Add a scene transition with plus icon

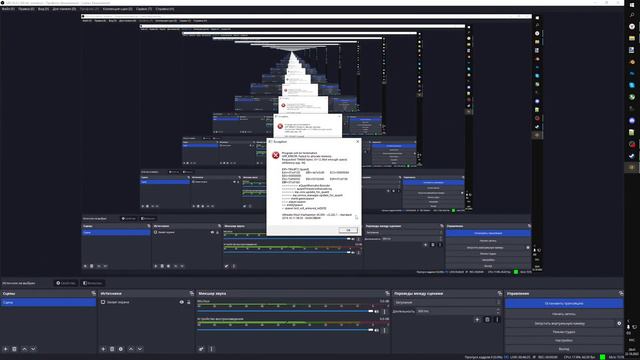click(477, 320)
